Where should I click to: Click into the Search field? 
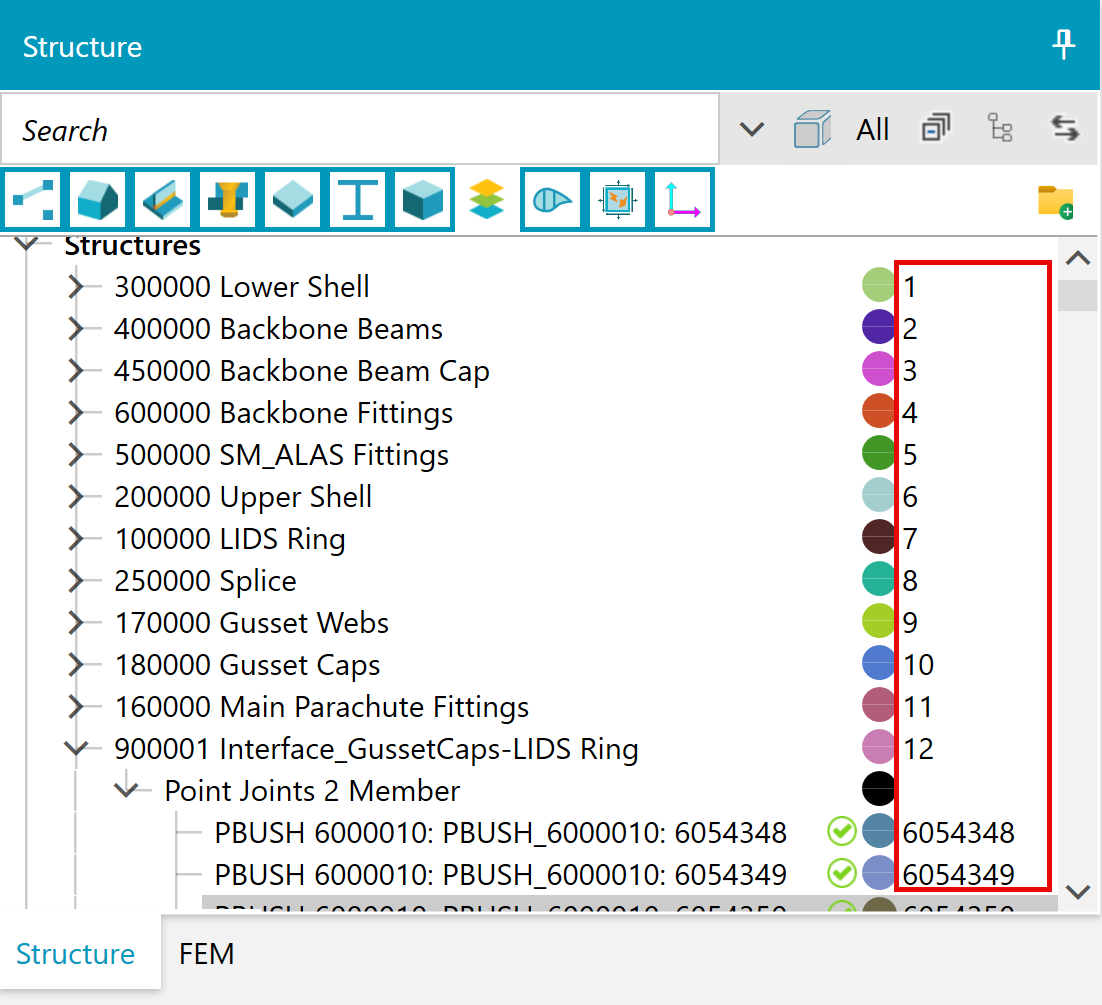pos(360,129)
